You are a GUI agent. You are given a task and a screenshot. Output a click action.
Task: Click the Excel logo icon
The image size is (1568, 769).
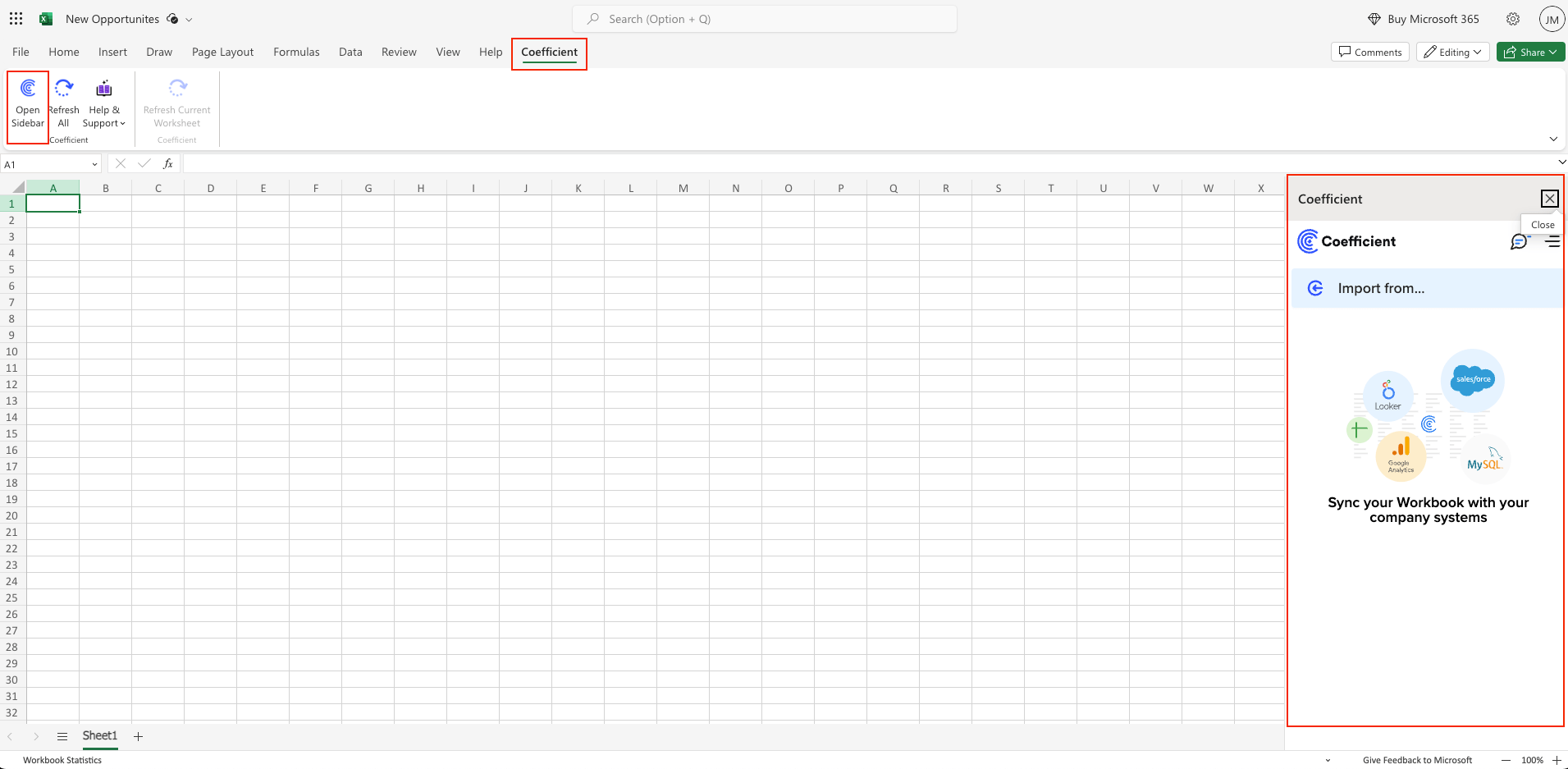point(46,19)
